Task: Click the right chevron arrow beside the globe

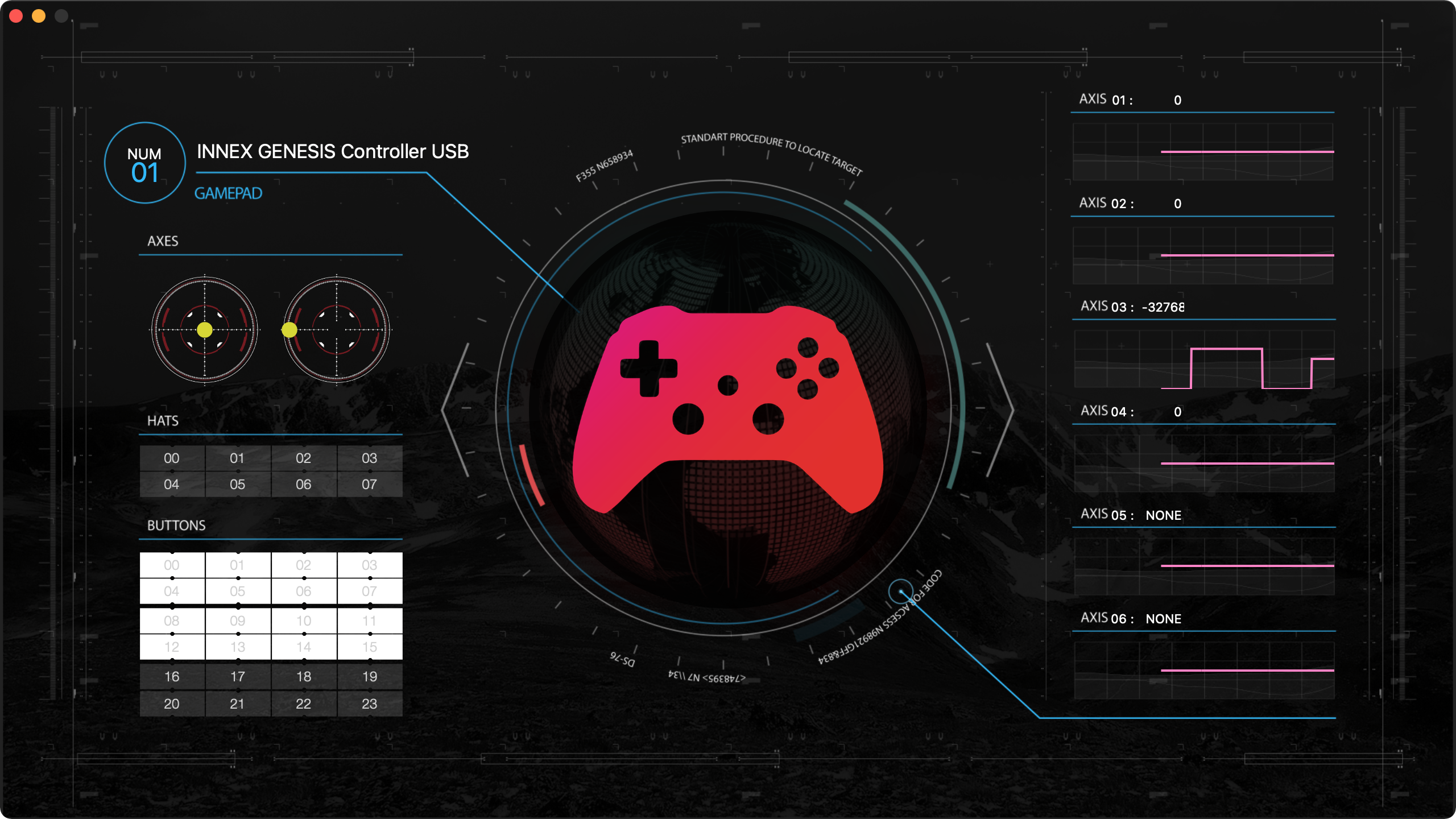Action: click(x=1000, y=409)
